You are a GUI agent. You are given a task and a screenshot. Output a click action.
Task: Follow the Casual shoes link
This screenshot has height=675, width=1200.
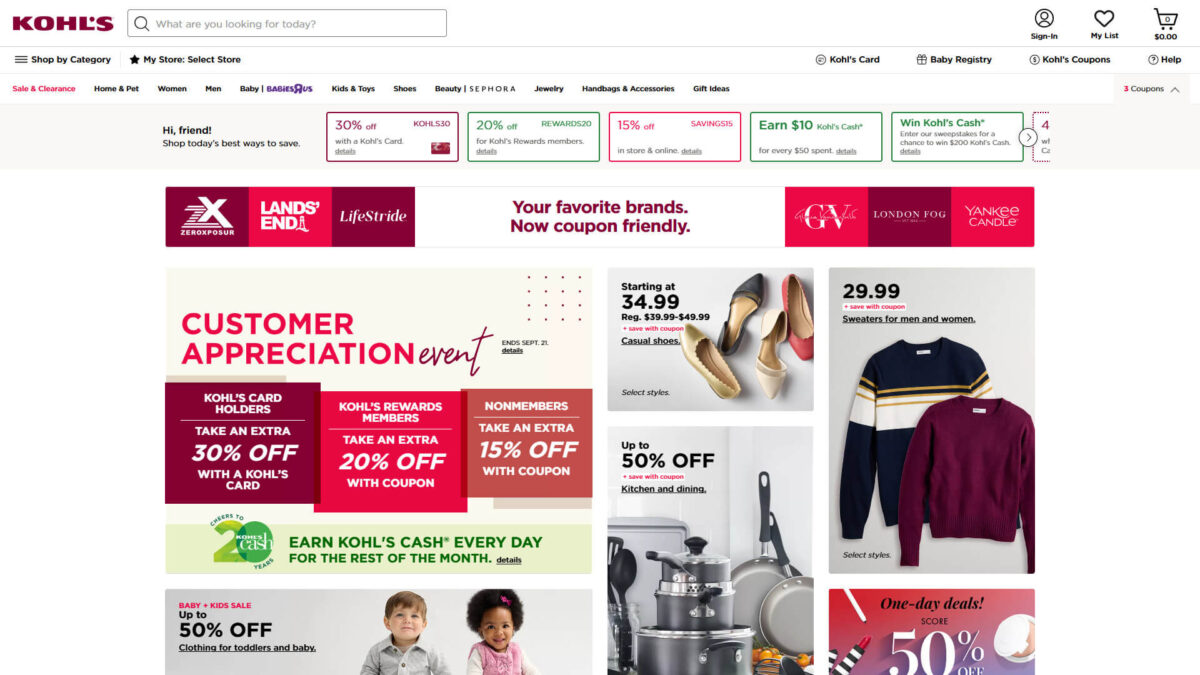point(650,341)
